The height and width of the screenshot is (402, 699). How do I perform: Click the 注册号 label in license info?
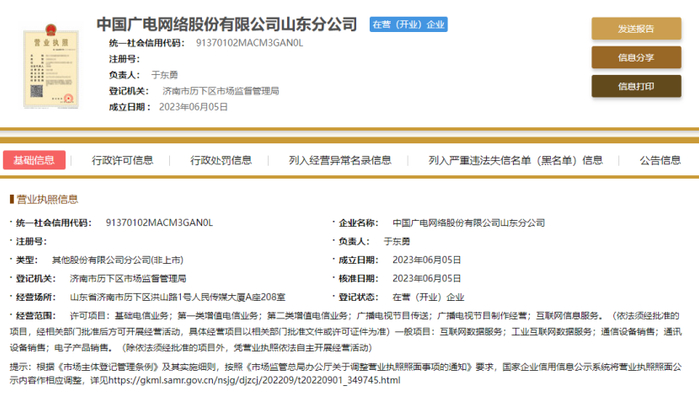31,242
